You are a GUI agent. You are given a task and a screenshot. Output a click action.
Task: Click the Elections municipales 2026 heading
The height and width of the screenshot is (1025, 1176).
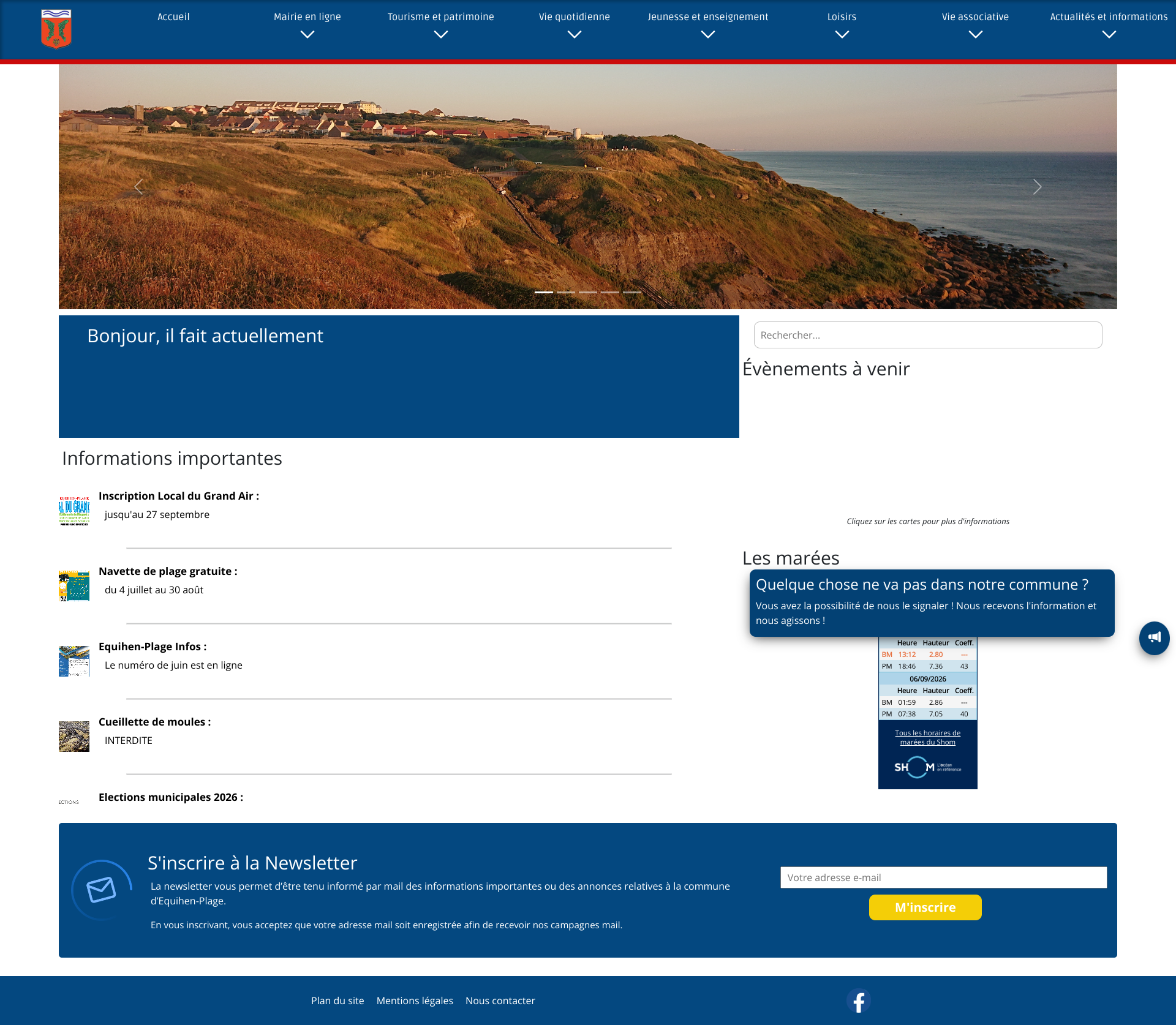[171, 797]
